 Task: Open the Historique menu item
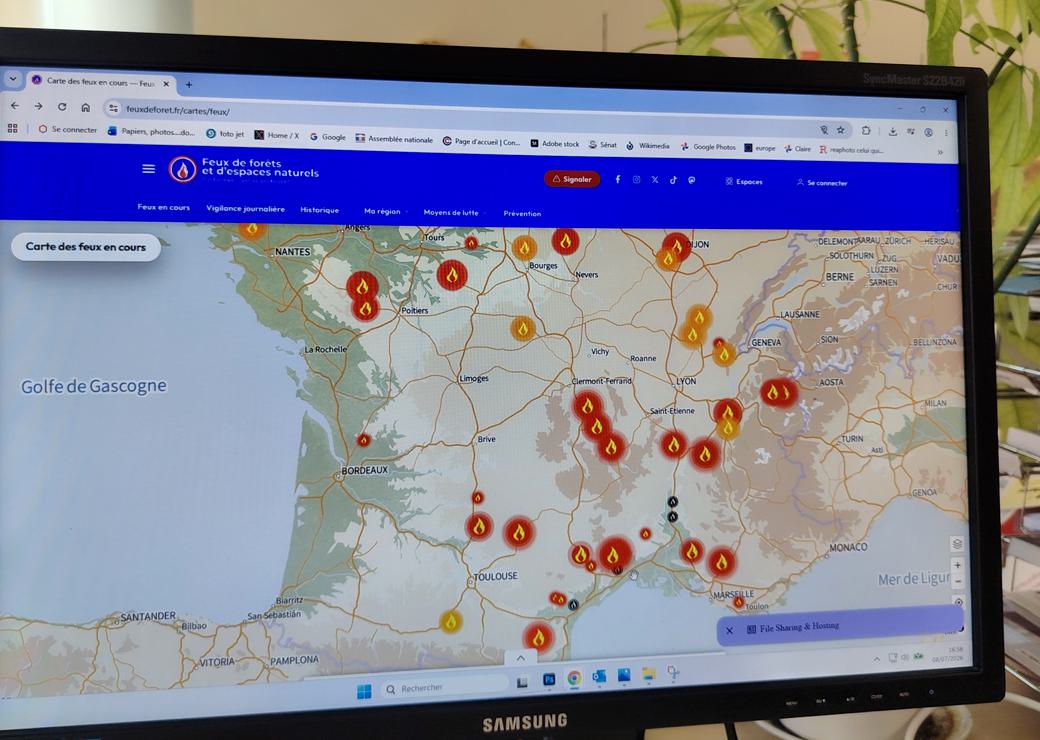tap(319, 210)
